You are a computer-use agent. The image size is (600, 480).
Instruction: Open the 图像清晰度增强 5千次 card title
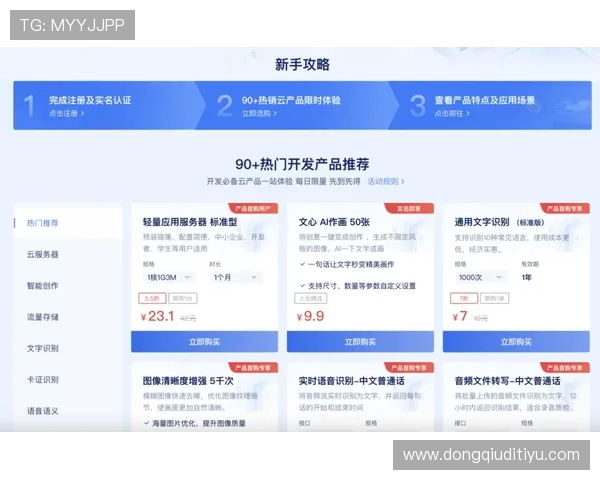click(188, 381)
